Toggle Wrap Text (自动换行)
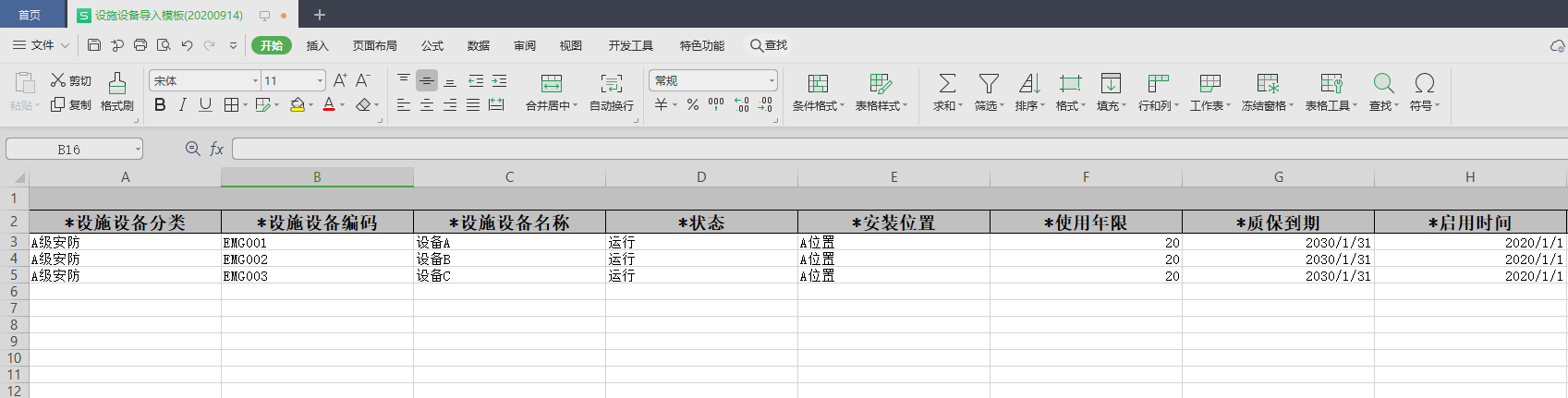The height and width of the screenshot is (398, 1568). point(612,92)
